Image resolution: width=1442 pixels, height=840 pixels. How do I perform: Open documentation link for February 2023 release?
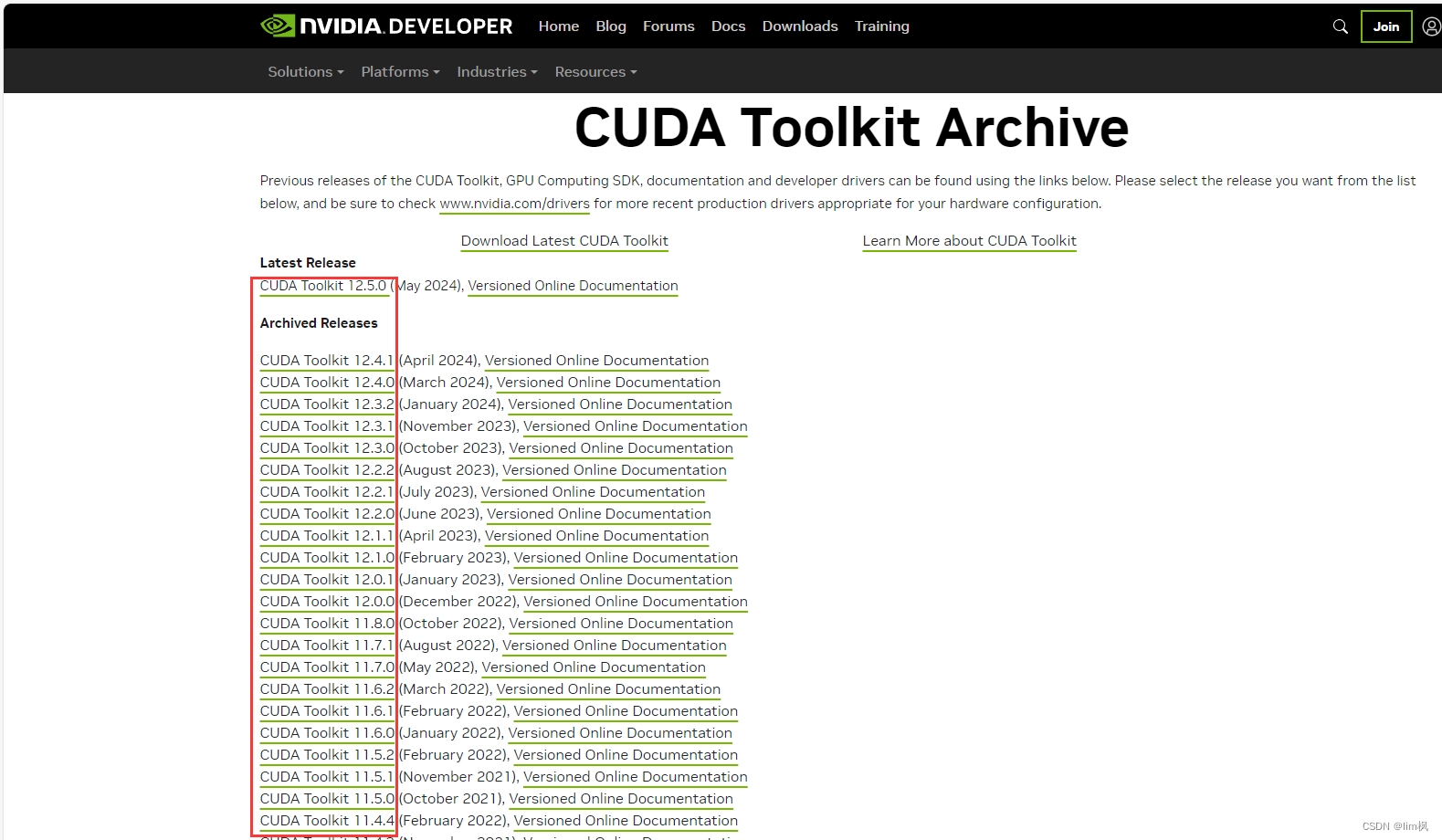pos(626,558)
